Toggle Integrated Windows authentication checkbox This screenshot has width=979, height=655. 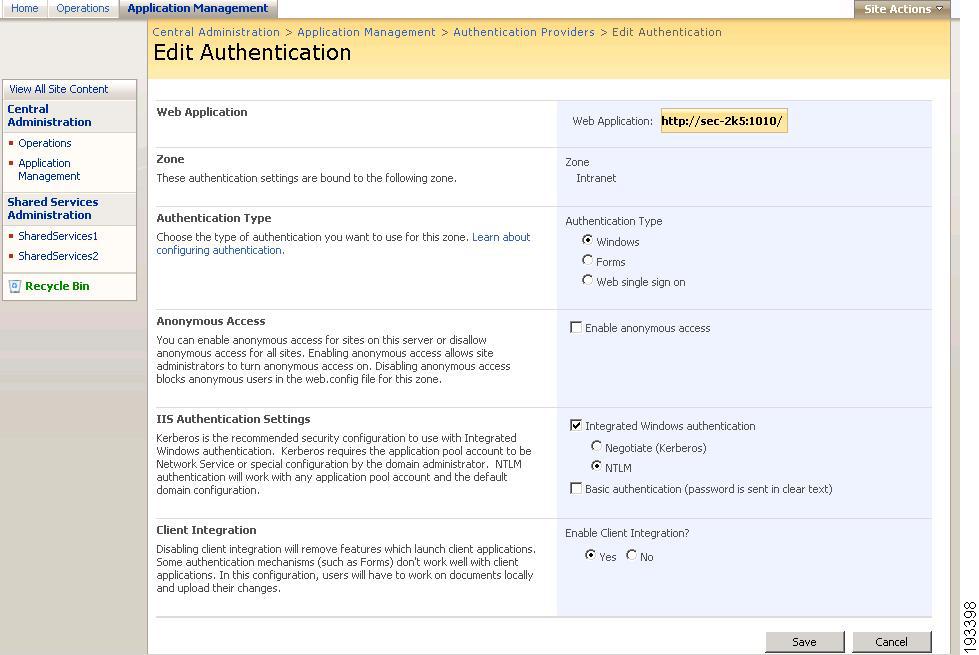(x=576, y=425)
